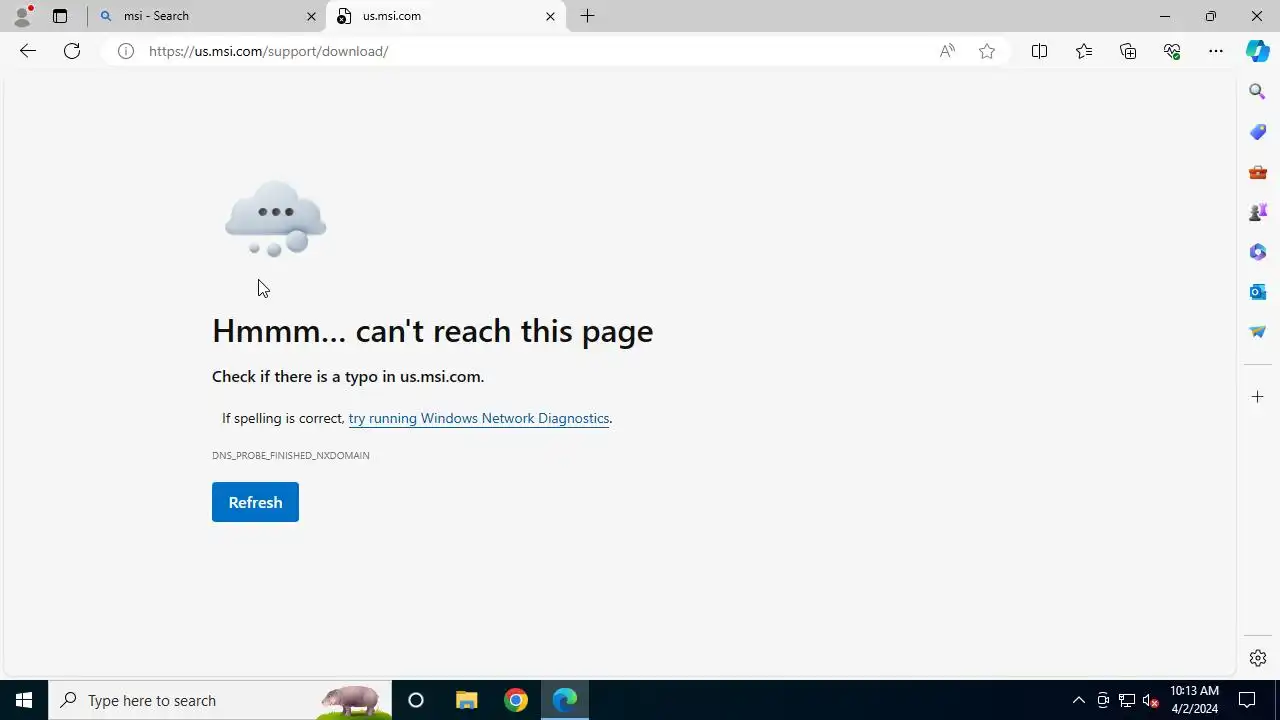The width and height of the screenshot is (1280, 720).
Task: Open the Windows Start menu
Action: click(24, 700)
